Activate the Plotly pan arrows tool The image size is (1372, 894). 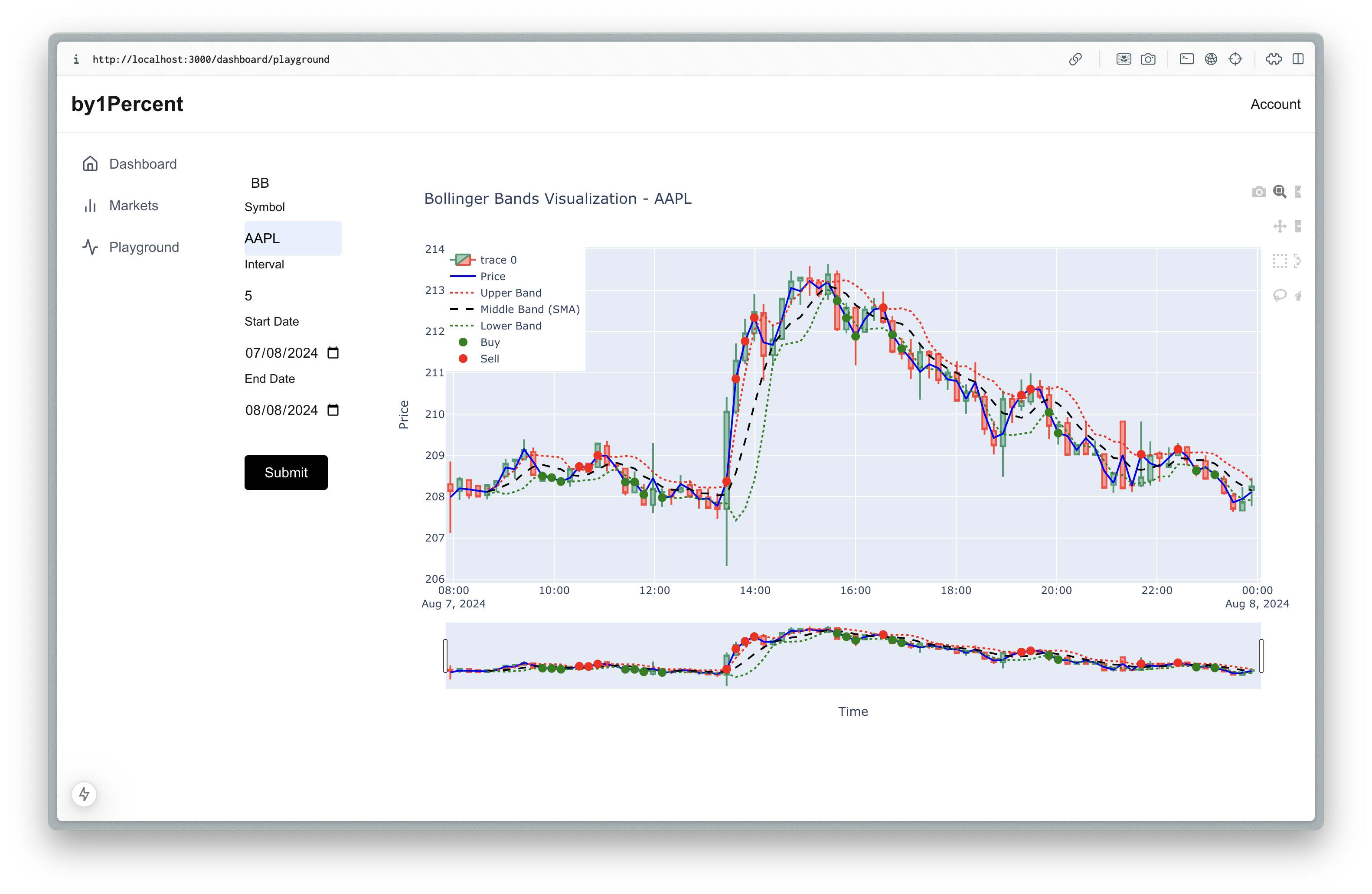1279,226
